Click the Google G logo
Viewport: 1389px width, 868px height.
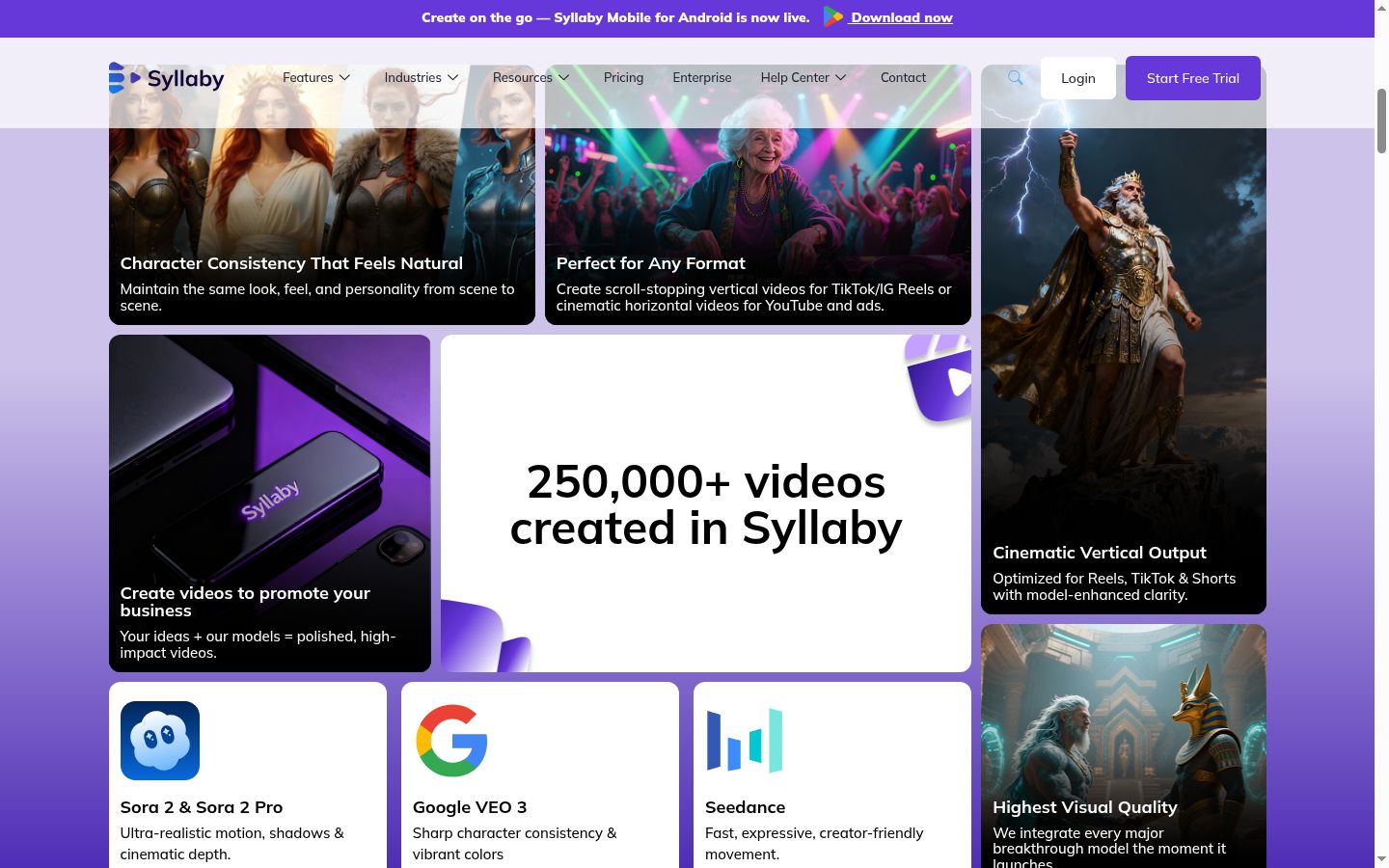[x=451, y=741]
